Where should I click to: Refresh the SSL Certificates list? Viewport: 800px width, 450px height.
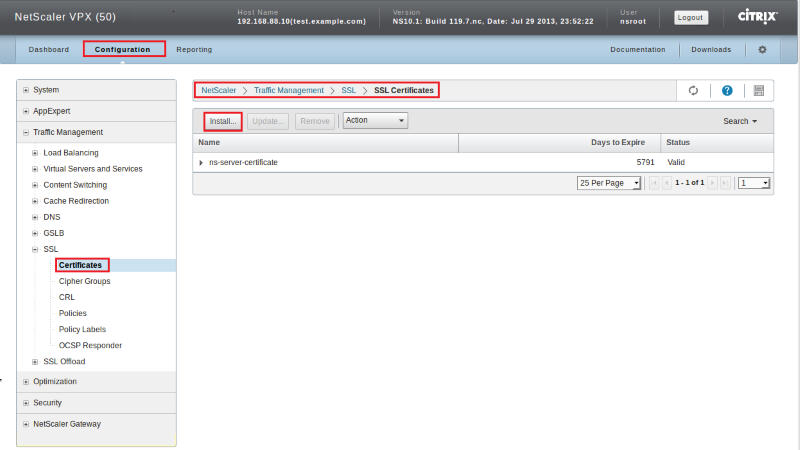pos(693,90)
